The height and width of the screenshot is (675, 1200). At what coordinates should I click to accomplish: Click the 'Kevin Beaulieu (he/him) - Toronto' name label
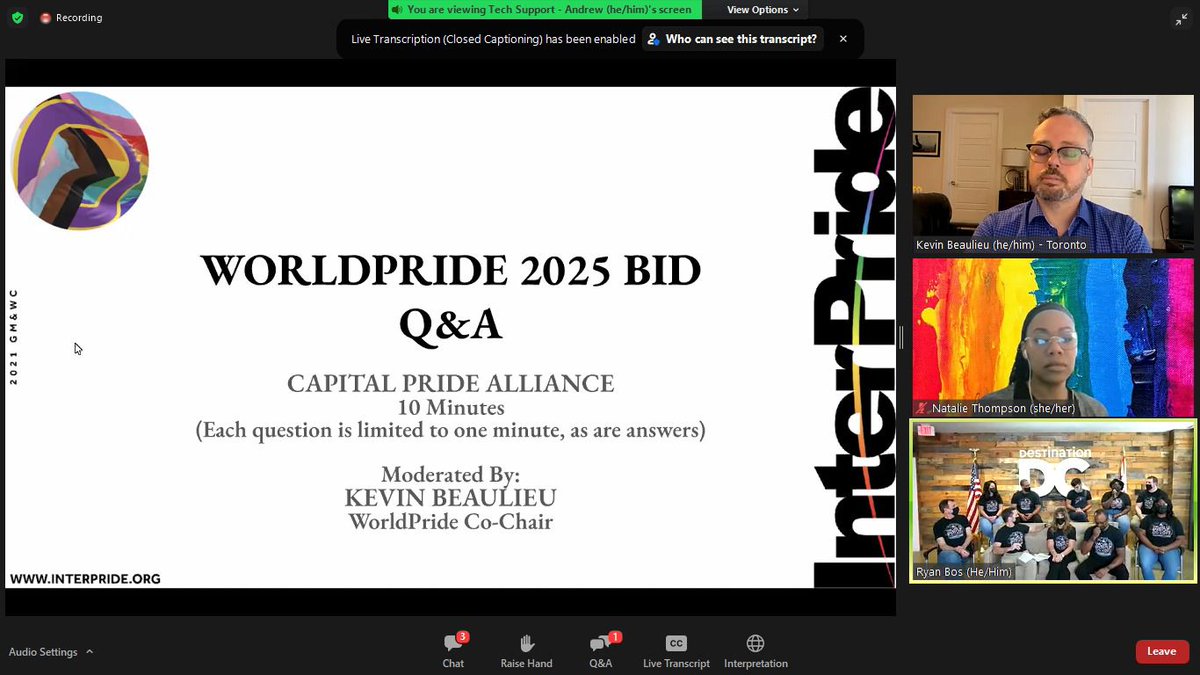click(x=1001, y=245)
